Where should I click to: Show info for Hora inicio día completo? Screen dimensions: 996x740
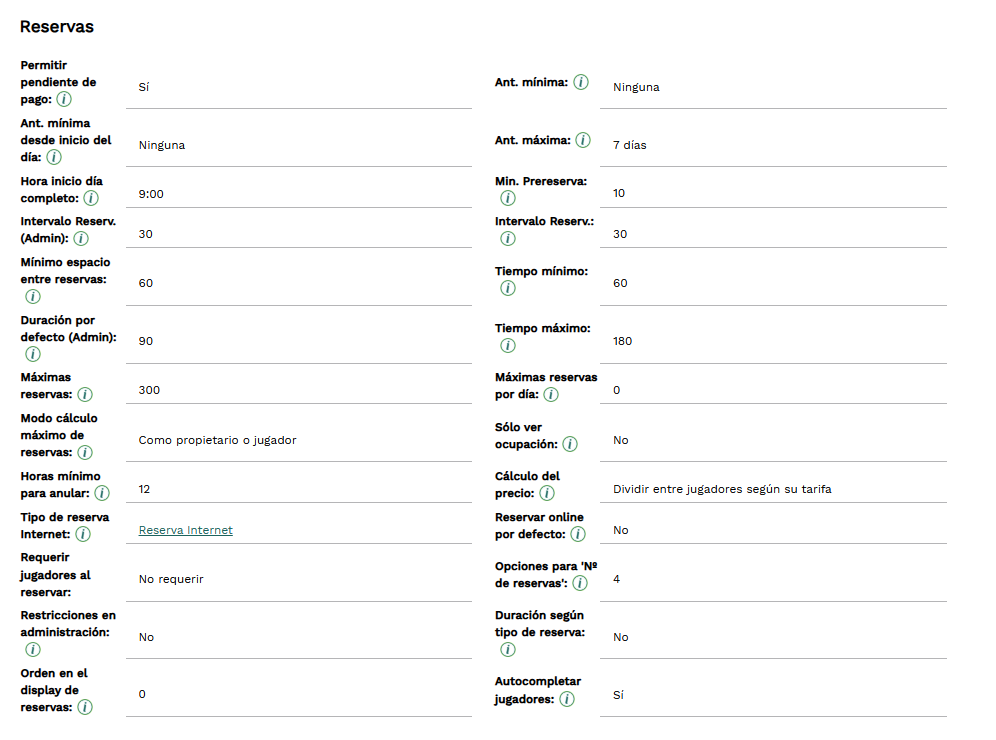(91, 198)
